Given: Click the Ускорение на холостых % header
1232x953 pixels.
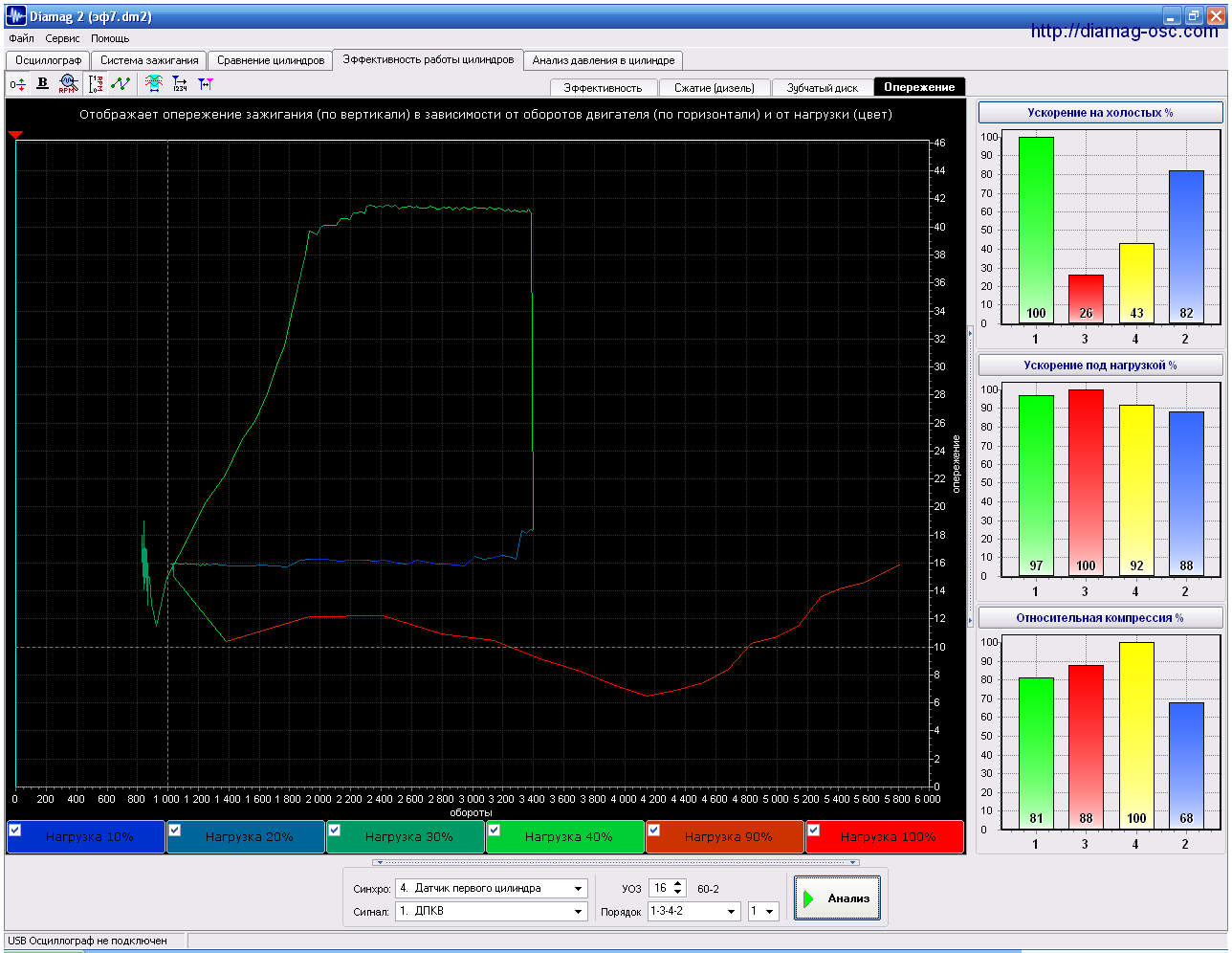Looking at the screenshot, I should (1100, 113).
